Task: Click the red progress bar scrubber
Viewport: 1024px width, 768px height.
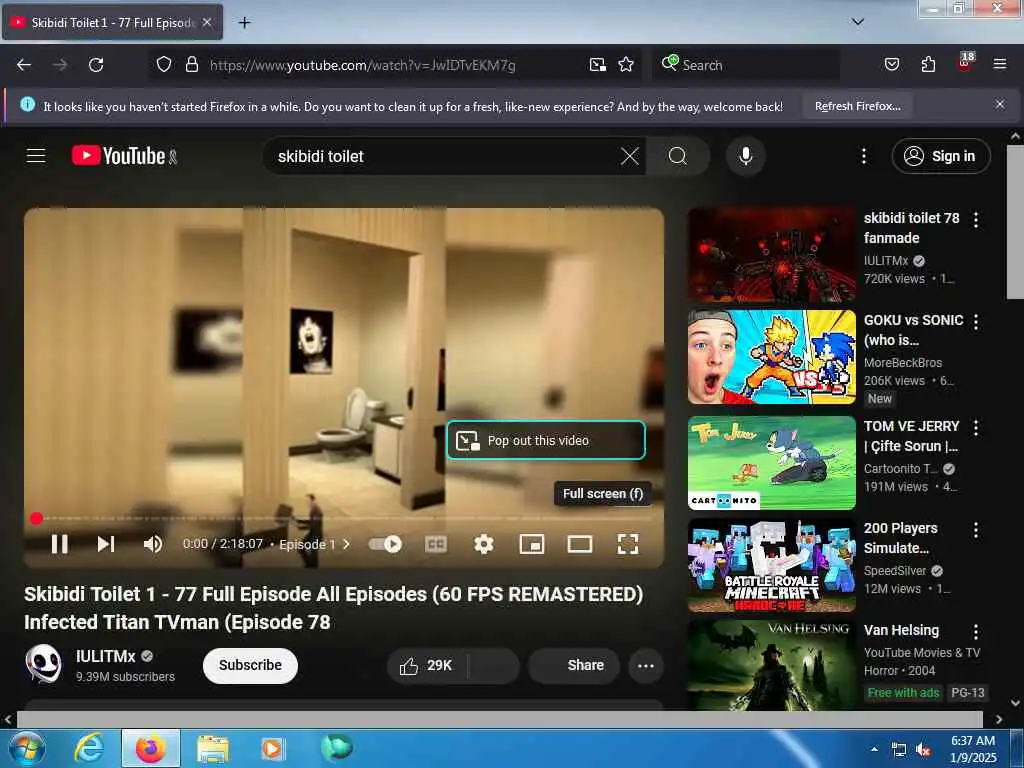Action: point(36,519)
